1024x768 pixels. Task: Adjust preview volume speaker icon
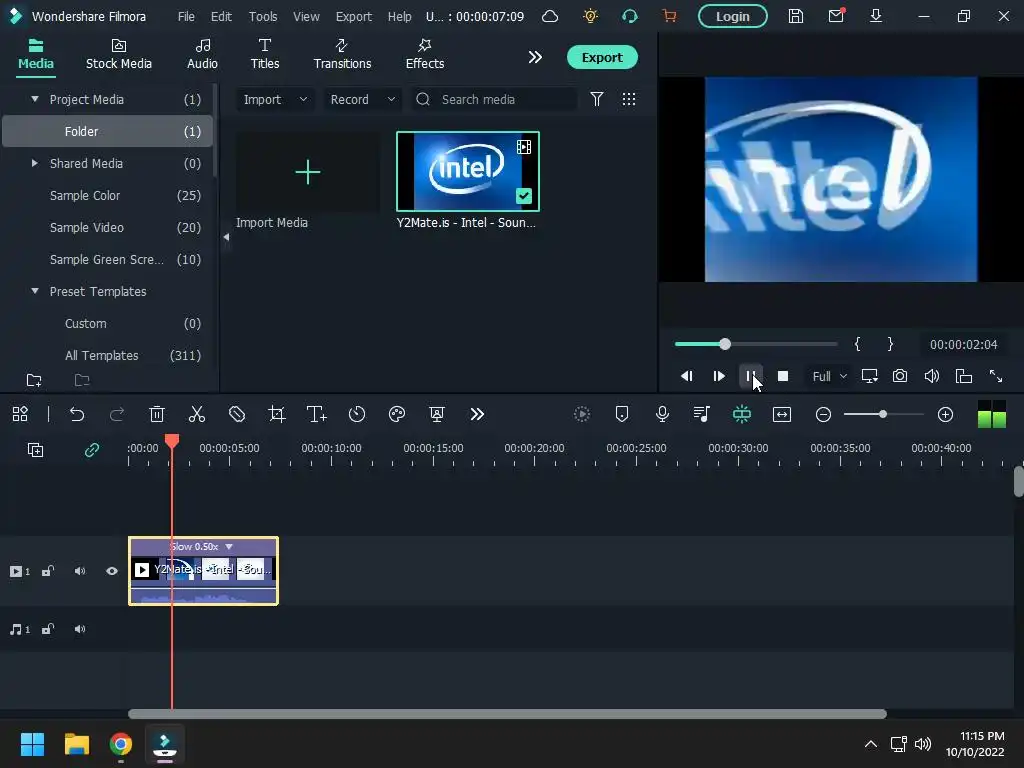[x=932, y=376]
